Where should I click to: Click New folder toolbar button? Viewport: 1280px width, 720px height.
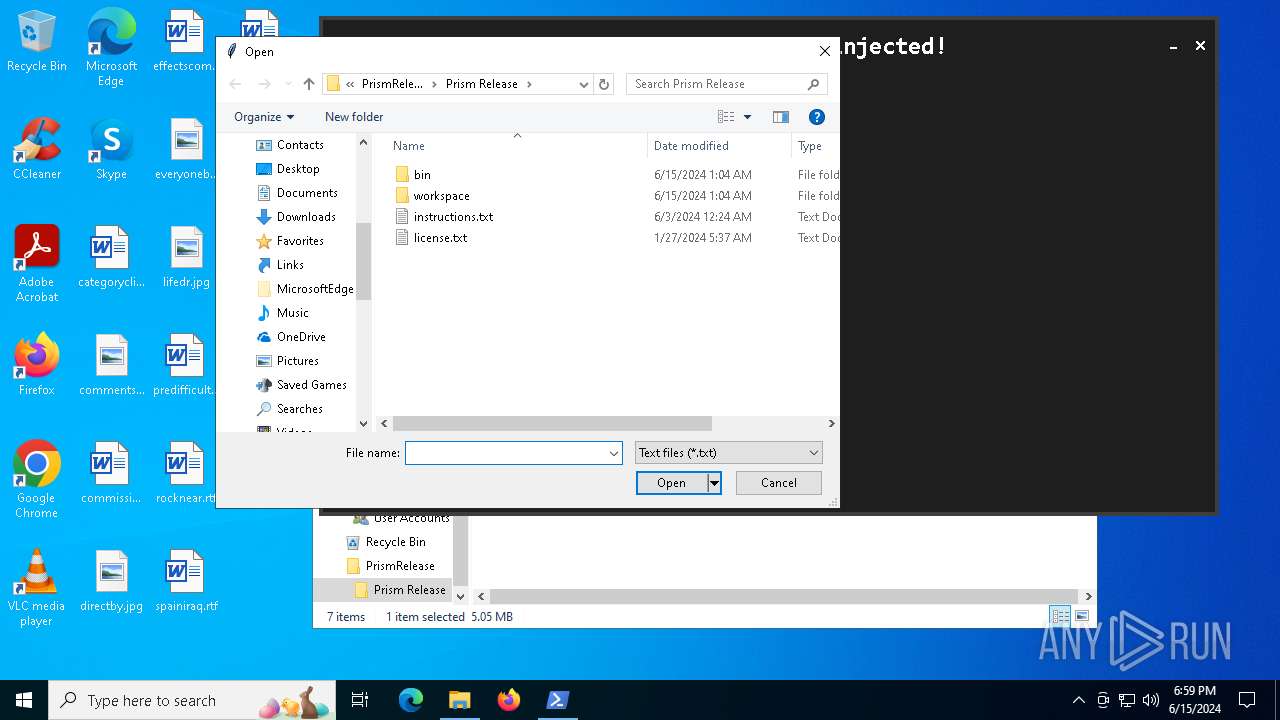point(354,117)
